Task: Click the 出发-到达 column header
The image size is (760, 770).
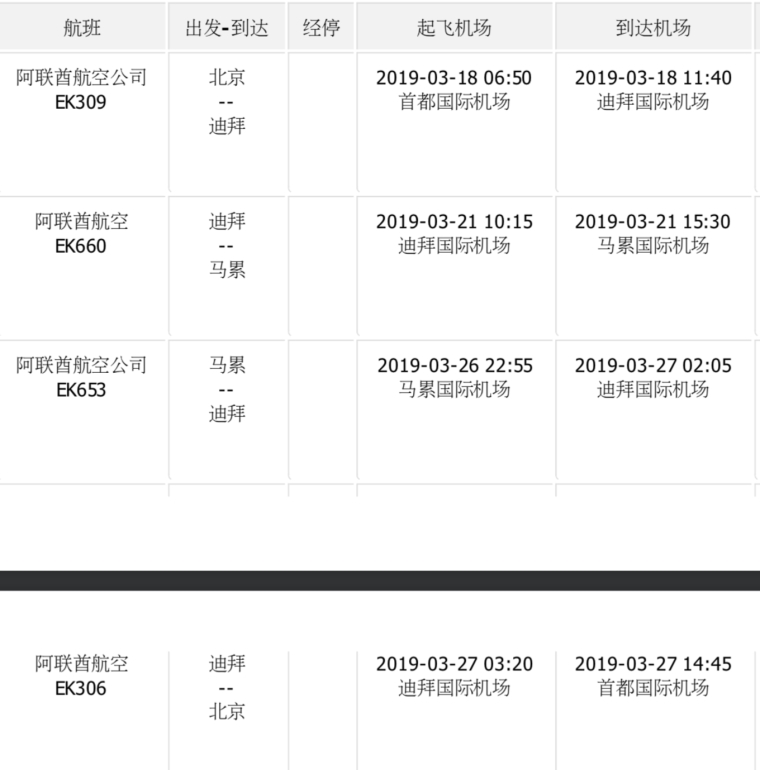Action: click(227, 28)
